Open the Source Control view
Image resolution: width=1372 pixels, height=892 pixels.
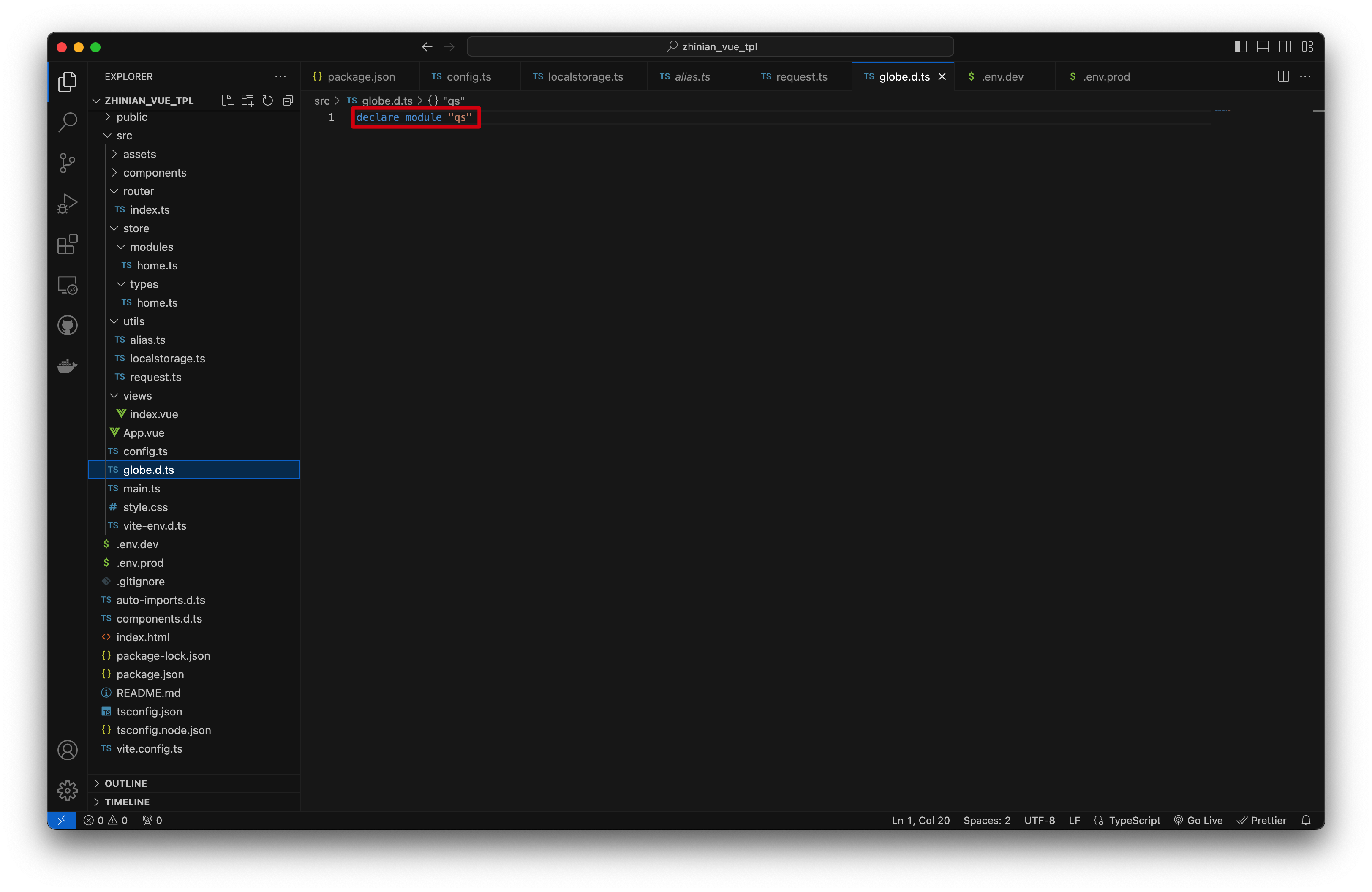[x=68, y=163]
